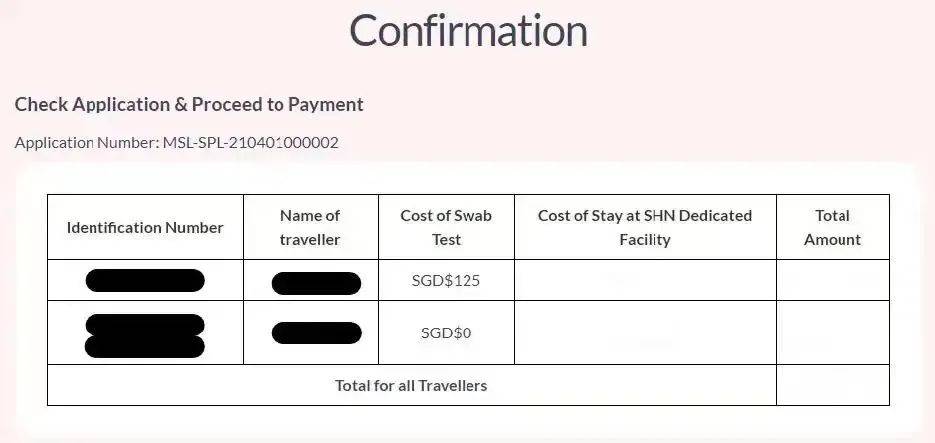The height and width of the screenshot is (443, 935).
Task: Click the Name of traveller column header
Action: (310, 227)
